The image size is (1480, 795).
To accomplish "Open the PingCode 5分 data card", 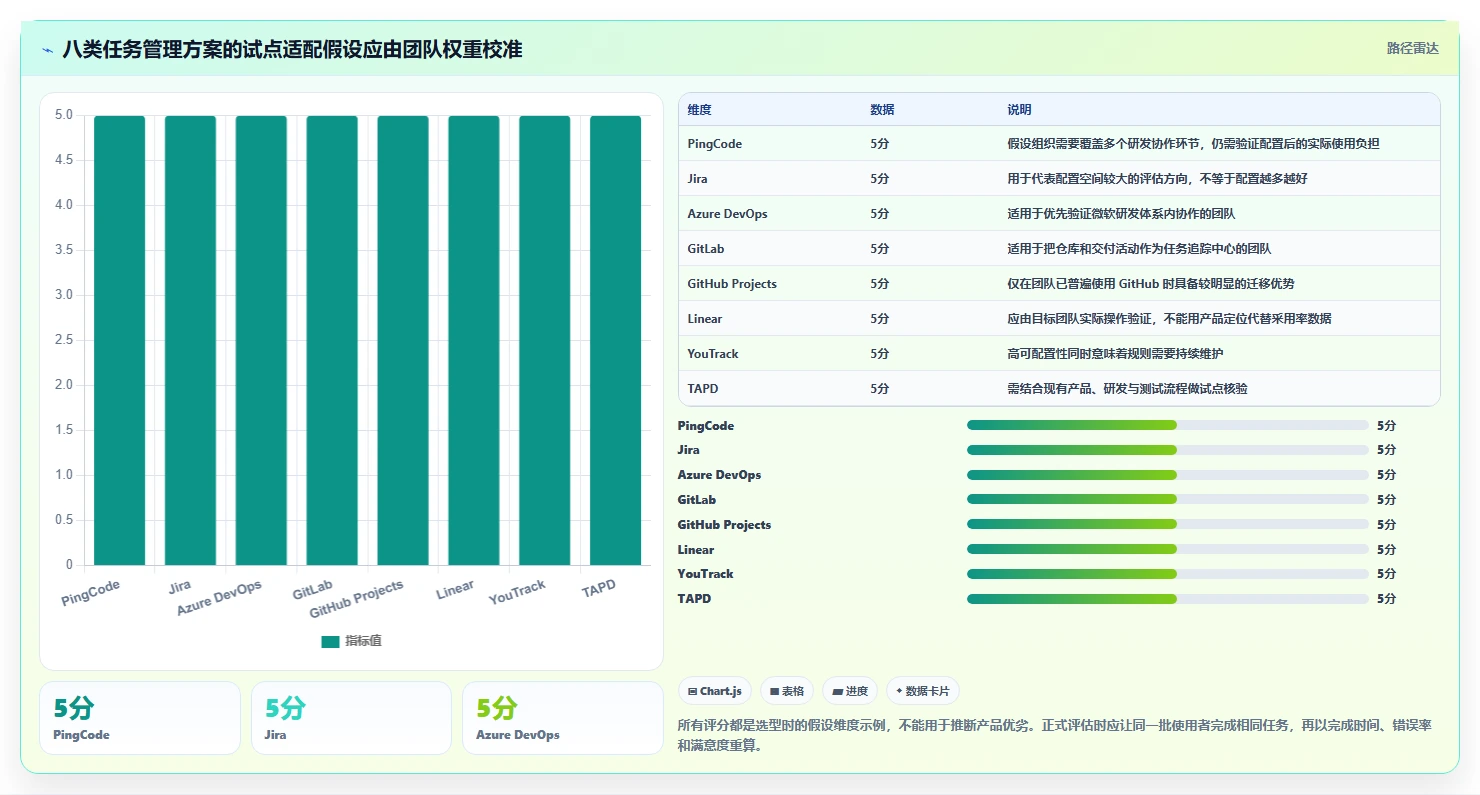I will tap(140, 718).
